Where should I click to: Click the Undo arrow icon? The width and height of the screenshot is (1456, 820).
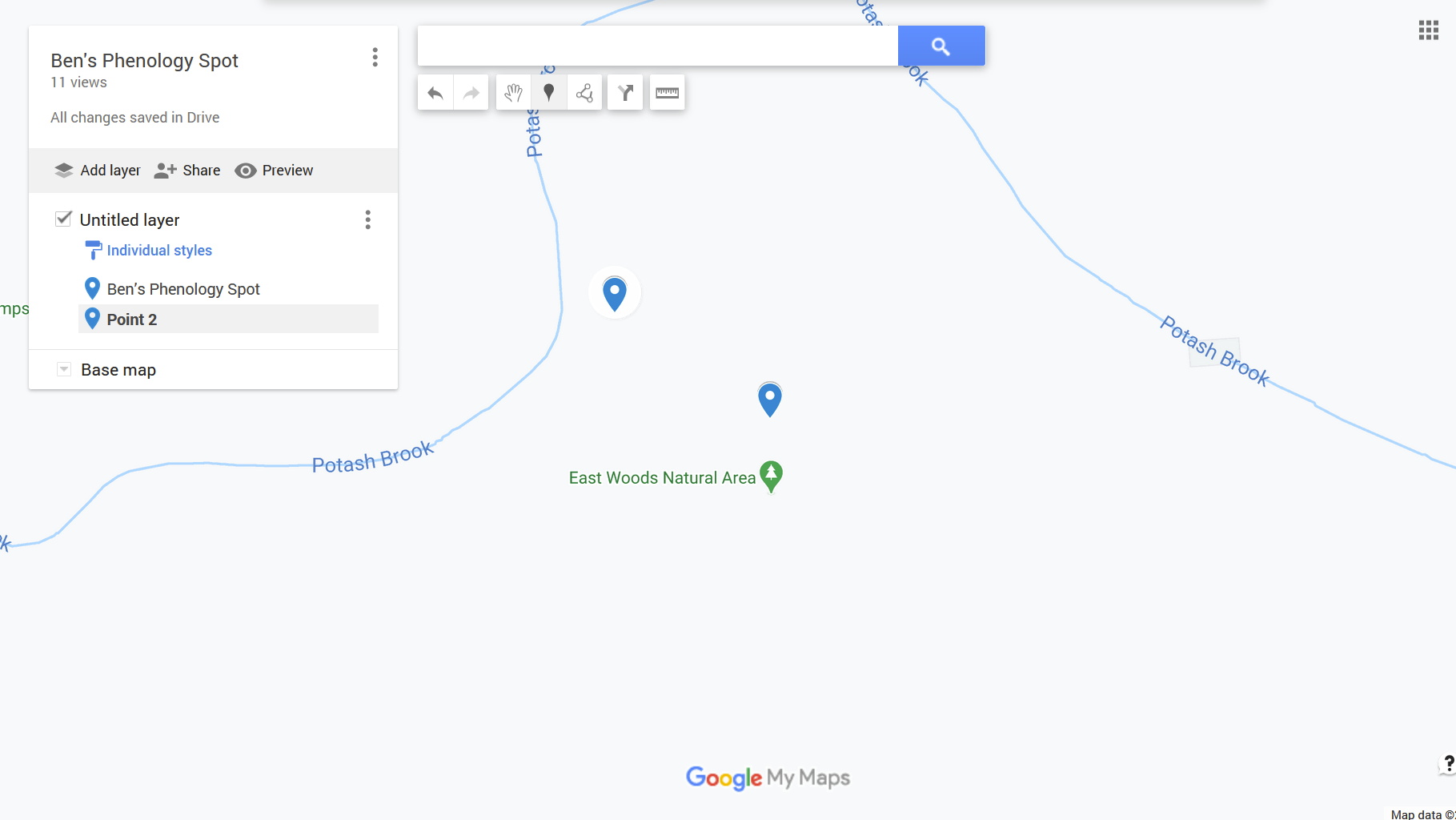tap(435, 93)
